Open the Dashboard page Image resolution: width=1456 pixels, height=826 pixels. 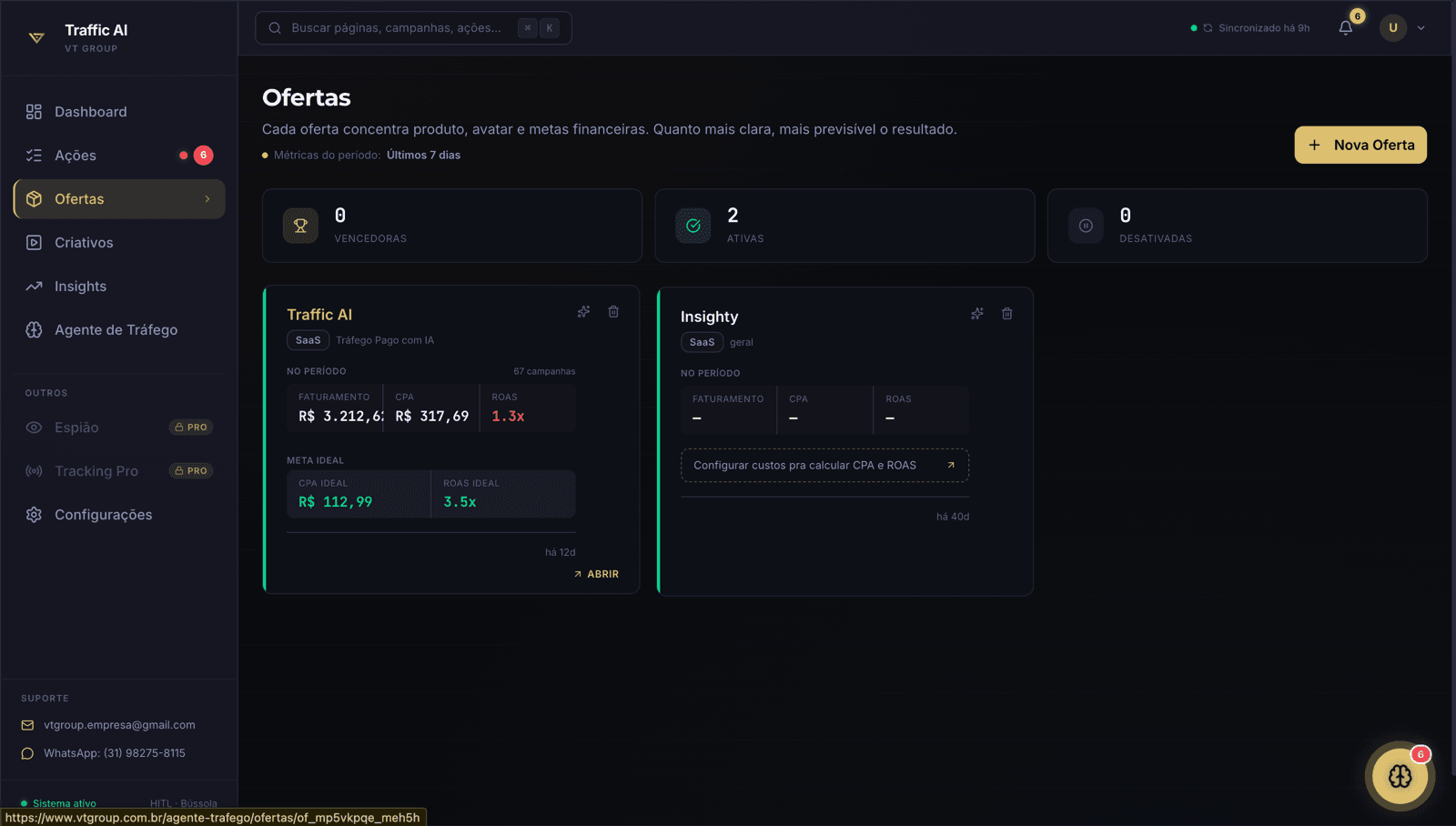point(119,112)
